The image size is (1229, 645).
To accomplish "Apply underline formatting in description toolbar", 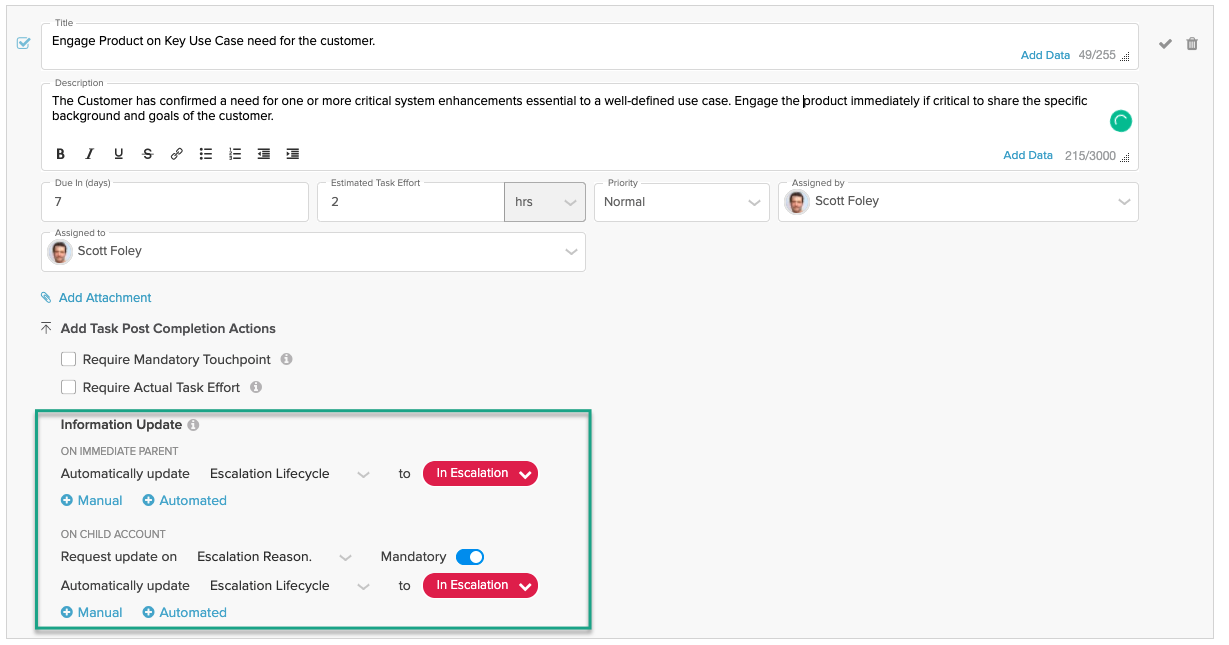I will click(x=118, y=154).
